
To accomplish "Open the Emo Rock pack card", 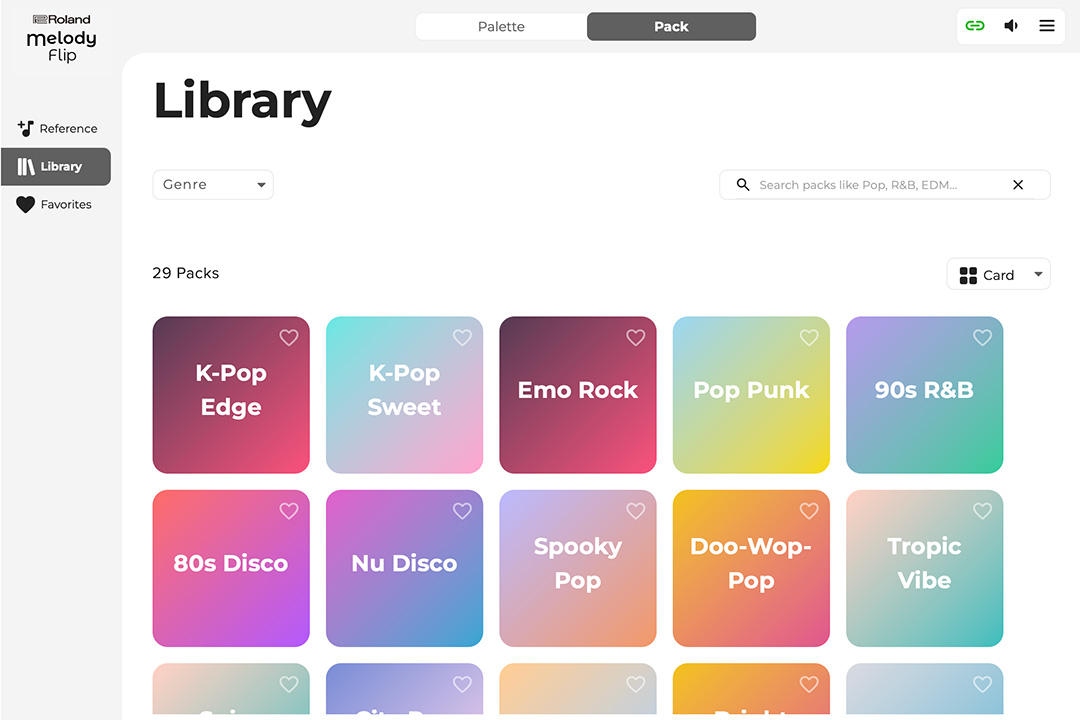I will pyautogui.click(x=578, y=395).
